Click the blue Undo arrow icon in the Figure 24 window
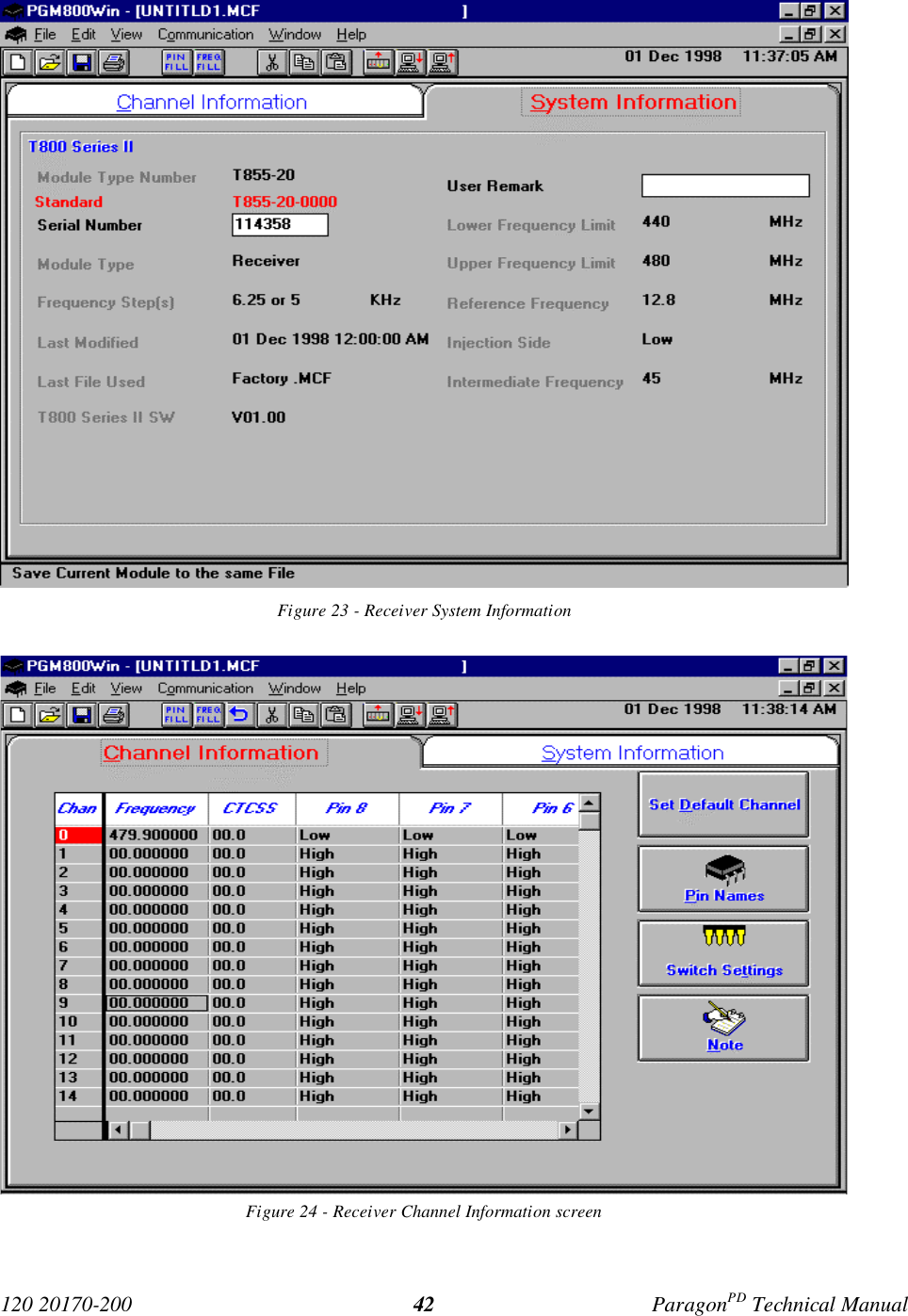 point(239,715)
